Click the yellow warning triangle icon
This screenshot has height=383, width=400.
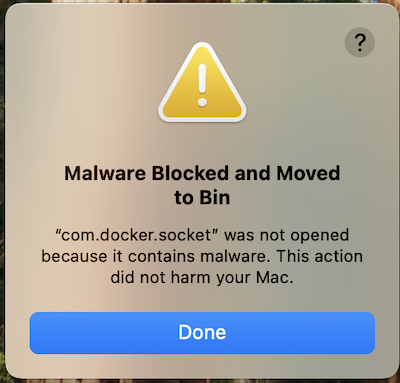[x=202, y=82]
